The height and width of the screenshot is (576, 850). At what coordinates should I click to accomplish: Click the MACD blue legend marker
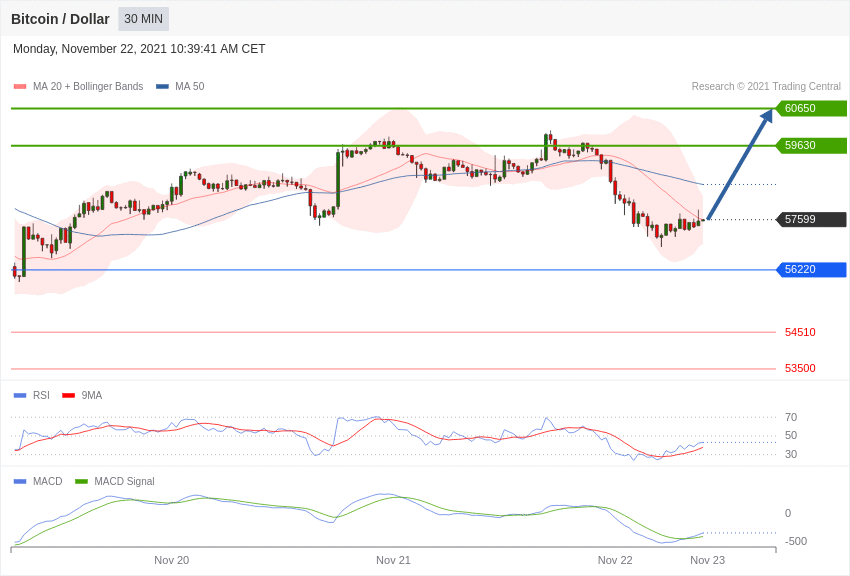point(20,482)
